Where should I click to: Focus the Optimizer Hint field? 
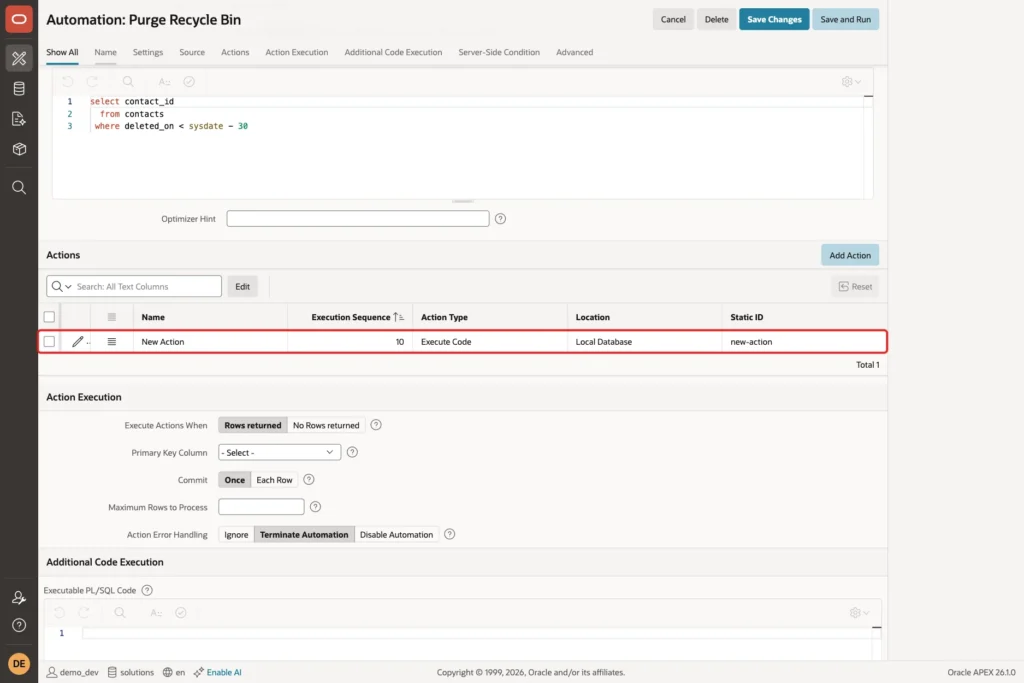point(358,219)
